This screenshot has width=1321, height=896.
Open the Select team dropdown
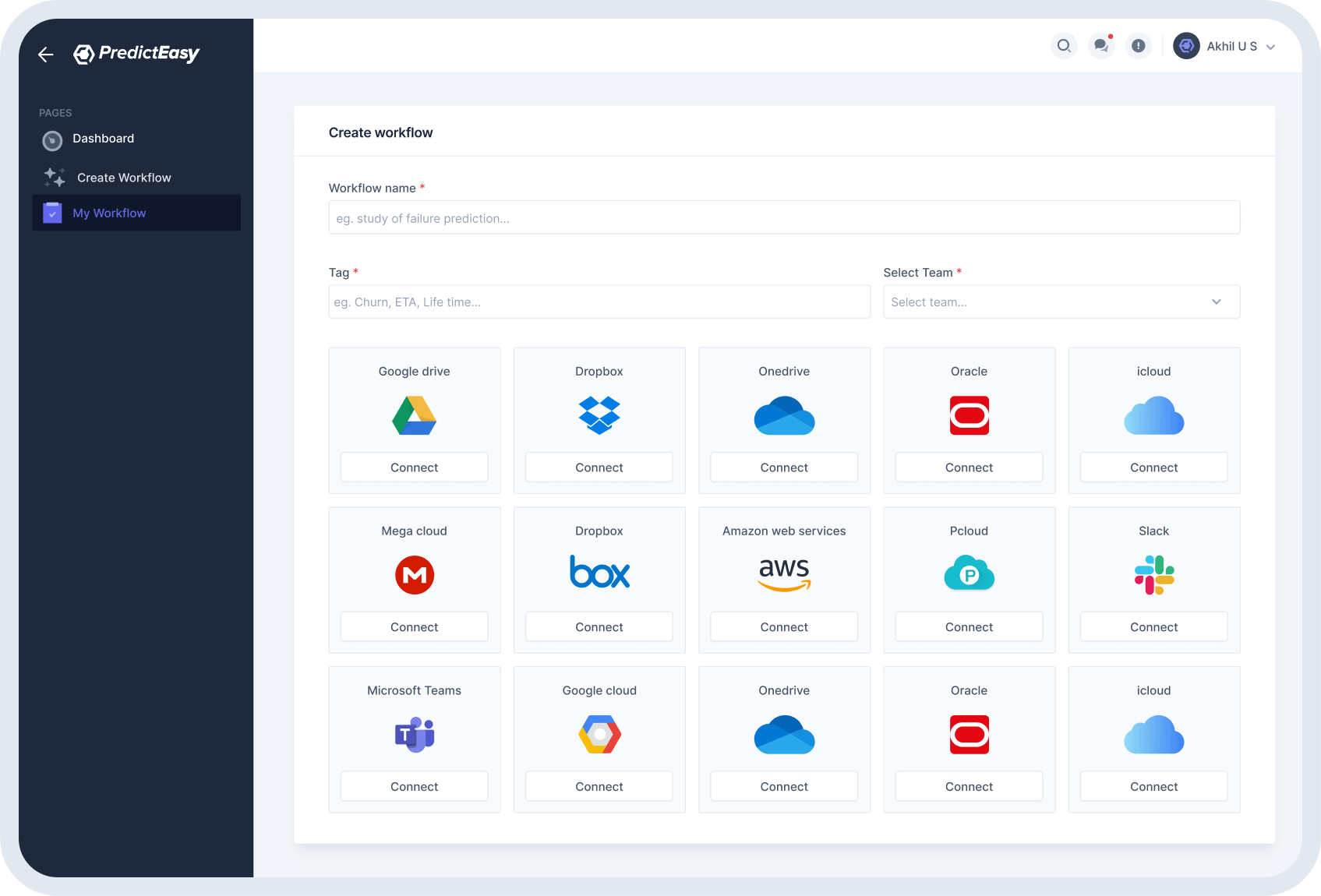(x=1061, y=302)
